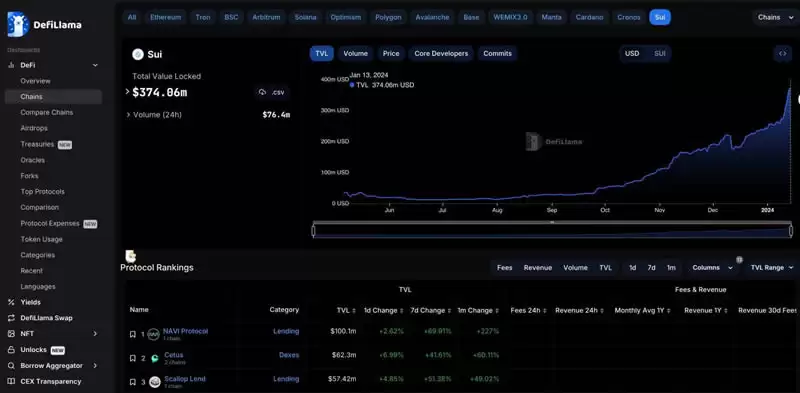Select the Volume chart tab
Screen dimensions: 800x393
click(x=355, y=54)
